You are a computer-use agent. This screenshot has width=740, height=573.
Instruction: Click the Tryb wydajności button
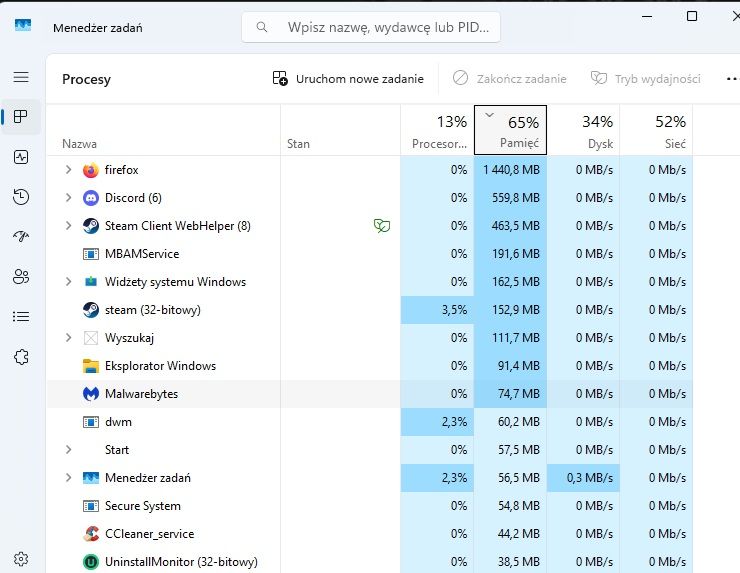(x=646, y=79)
